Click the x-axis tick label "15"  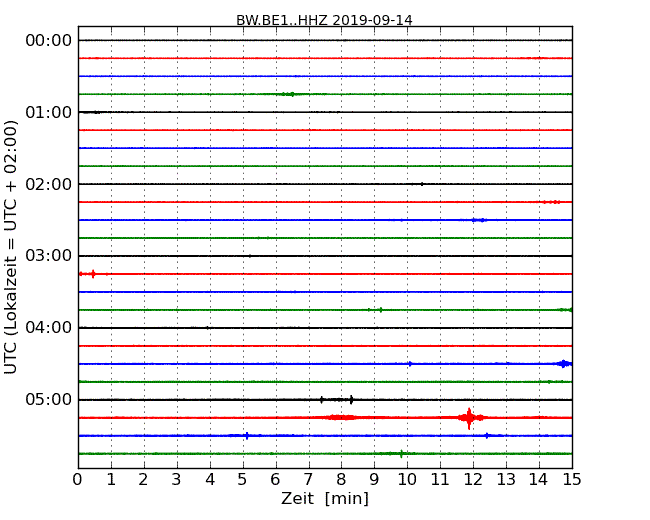(x=572, y=480)
